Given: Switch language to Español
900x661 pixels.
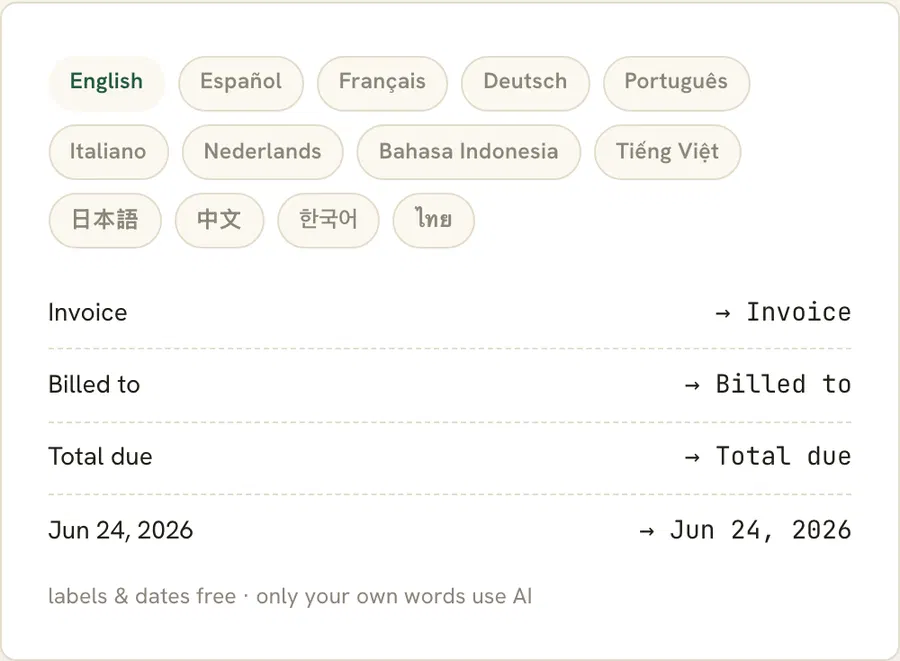Looking at the screenshot, I should (240, 83).
